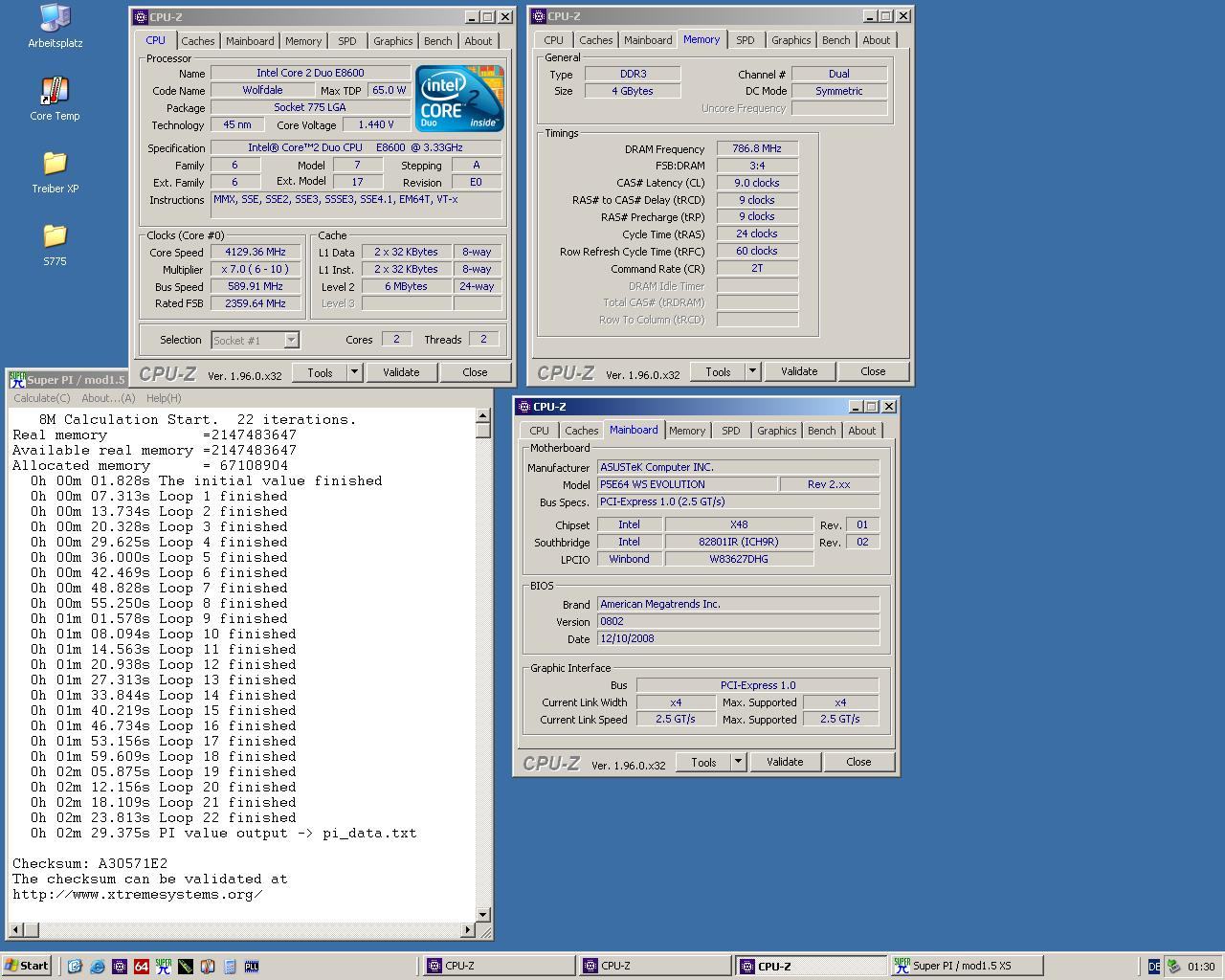Click the memory stick quick launch icon
The image size is (1225, 980).
(185, 967)
